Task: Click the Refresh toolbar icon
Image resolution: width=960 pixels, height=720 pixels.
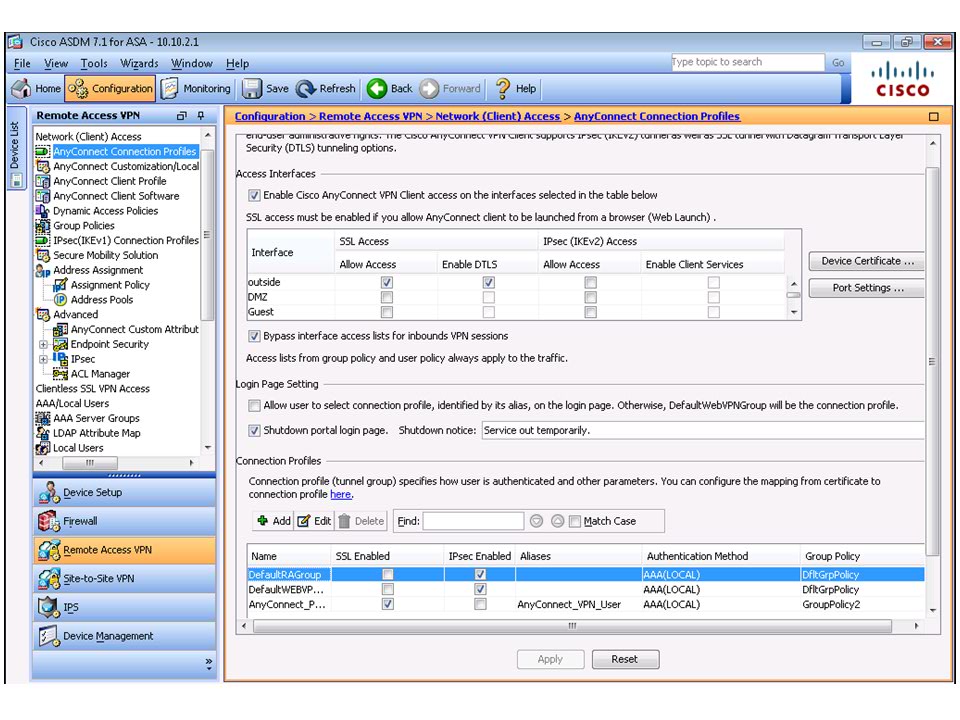Action: 306,88
